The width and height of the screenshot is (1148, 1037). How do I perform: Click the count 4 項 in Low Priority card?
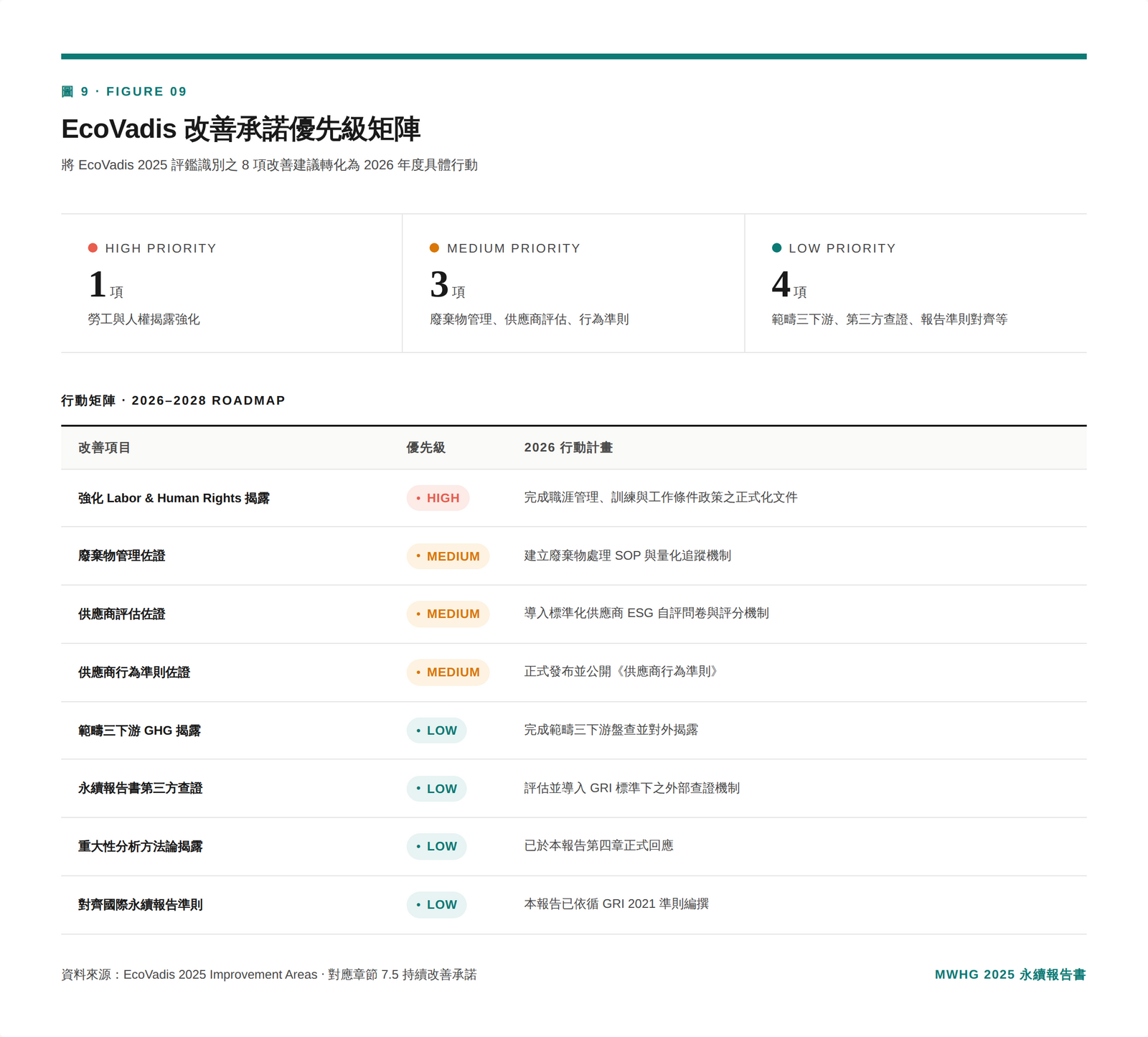pos(789,284)
